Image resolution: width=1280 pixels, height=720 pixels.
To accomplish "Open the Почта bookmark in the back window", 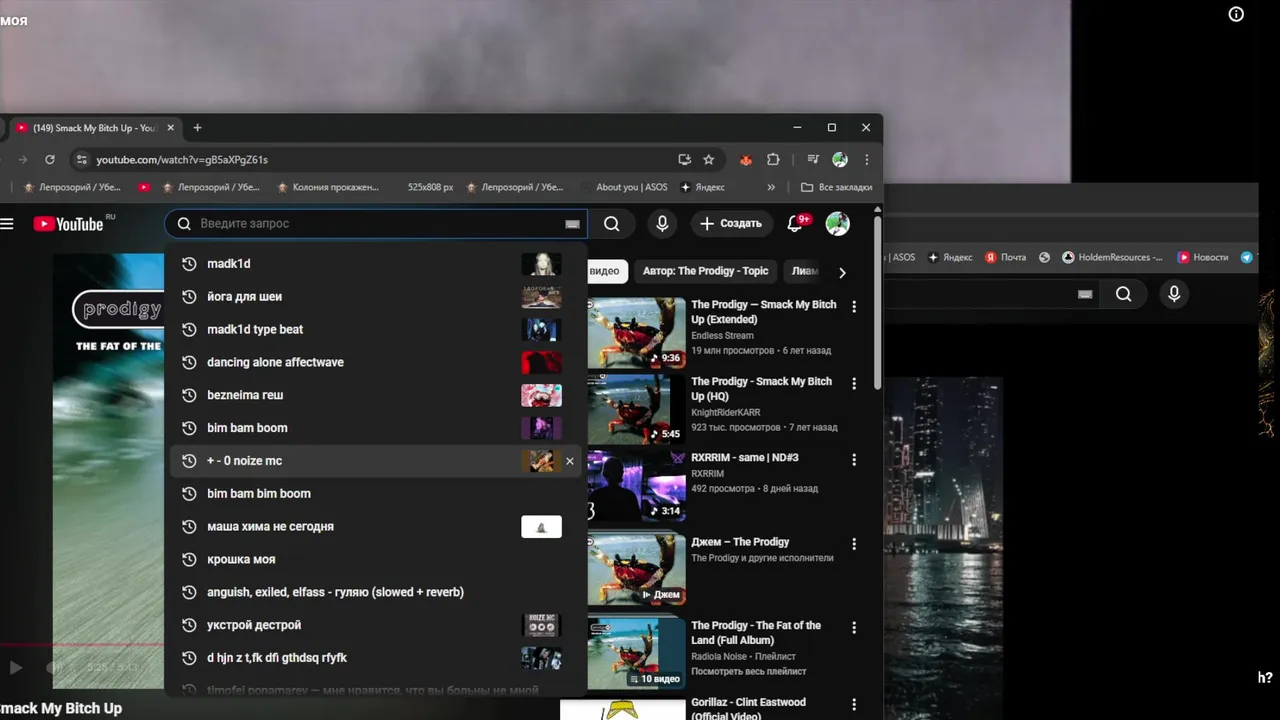I will pyautogui.click(x=1006, y=257).
